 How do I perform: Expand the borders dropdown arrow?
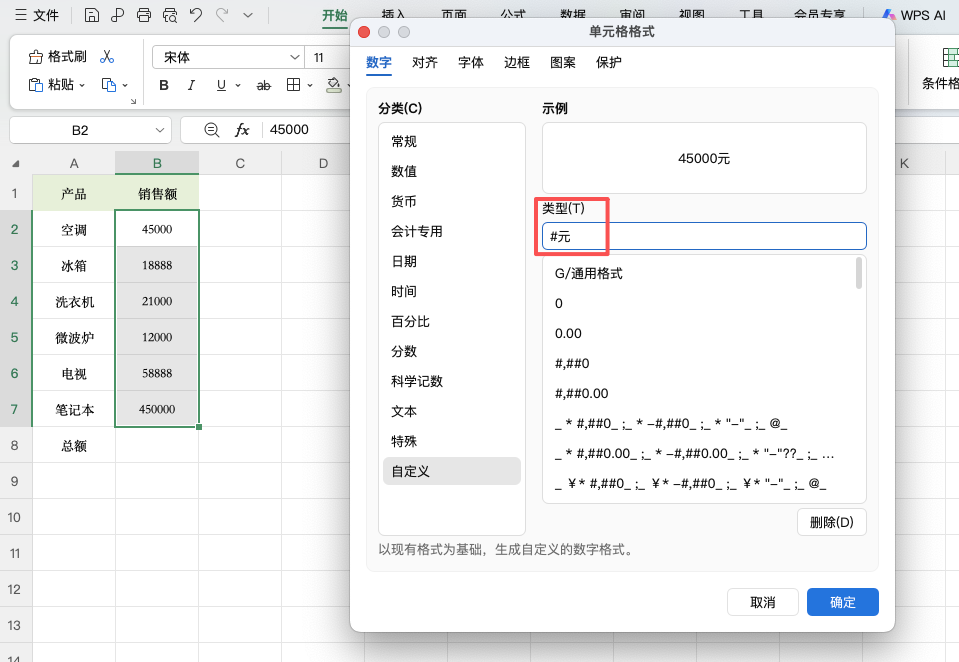pyautogui.click(x=310, y=85)
